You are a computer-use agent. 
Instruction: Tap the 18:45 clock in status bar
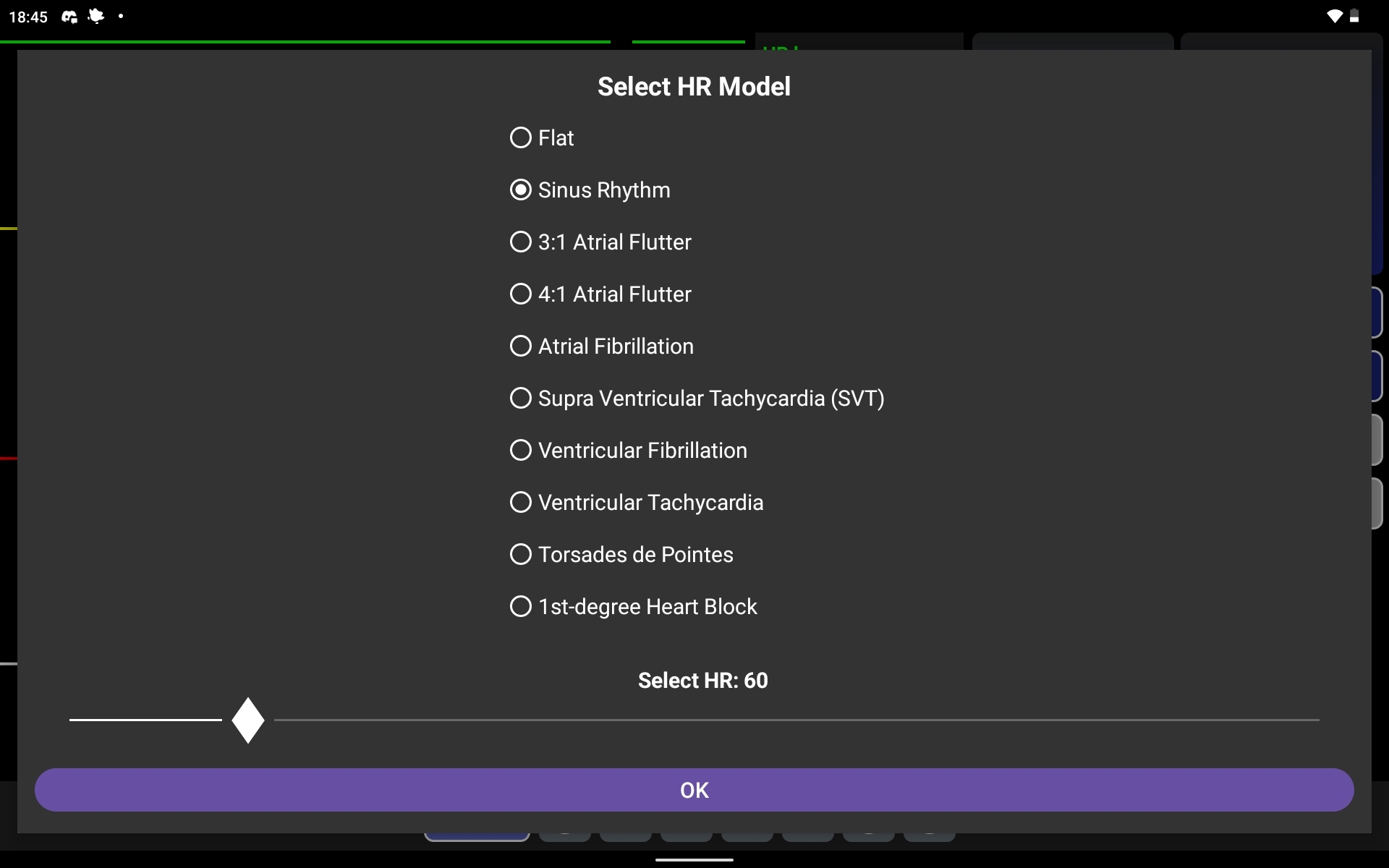coord(28,17)
